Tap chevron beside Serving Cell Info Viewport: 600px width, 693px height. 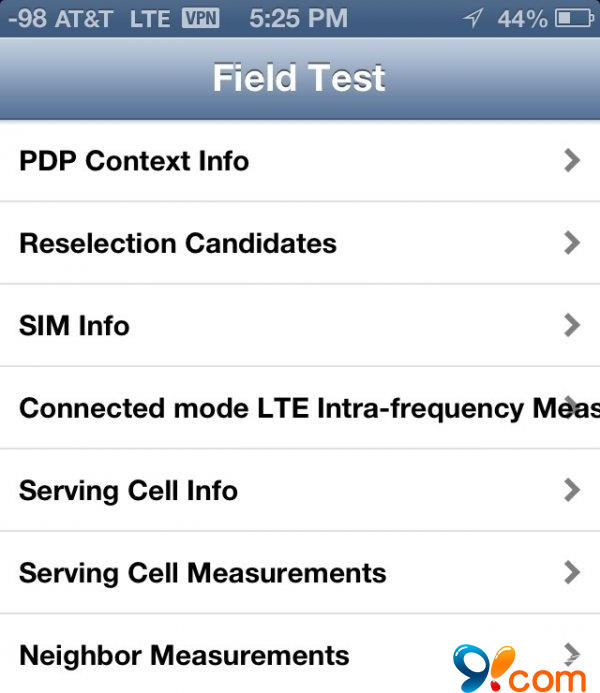click(x=572, y=491)
